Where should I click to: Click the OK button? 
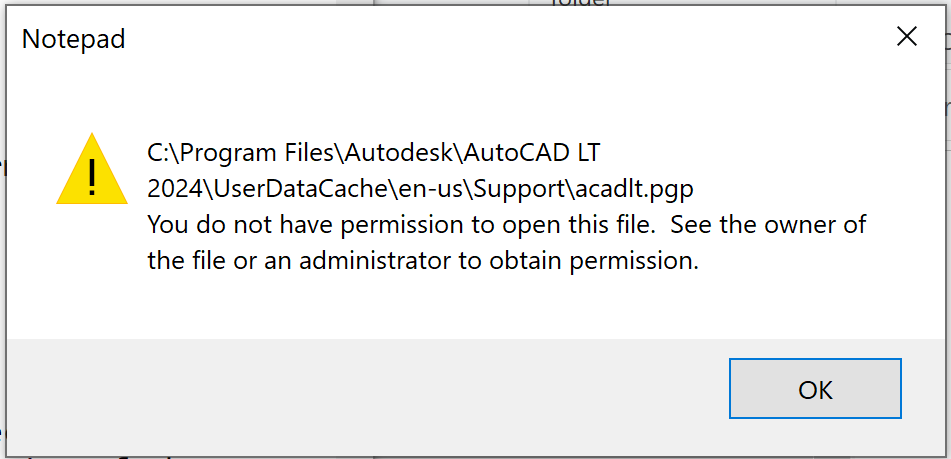tap(815, 389)
